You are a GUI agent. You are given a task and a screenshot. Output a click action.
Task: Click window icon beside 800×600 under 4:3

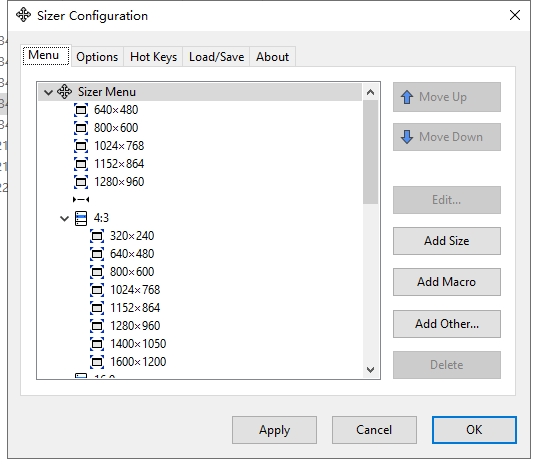click(97, 272)
